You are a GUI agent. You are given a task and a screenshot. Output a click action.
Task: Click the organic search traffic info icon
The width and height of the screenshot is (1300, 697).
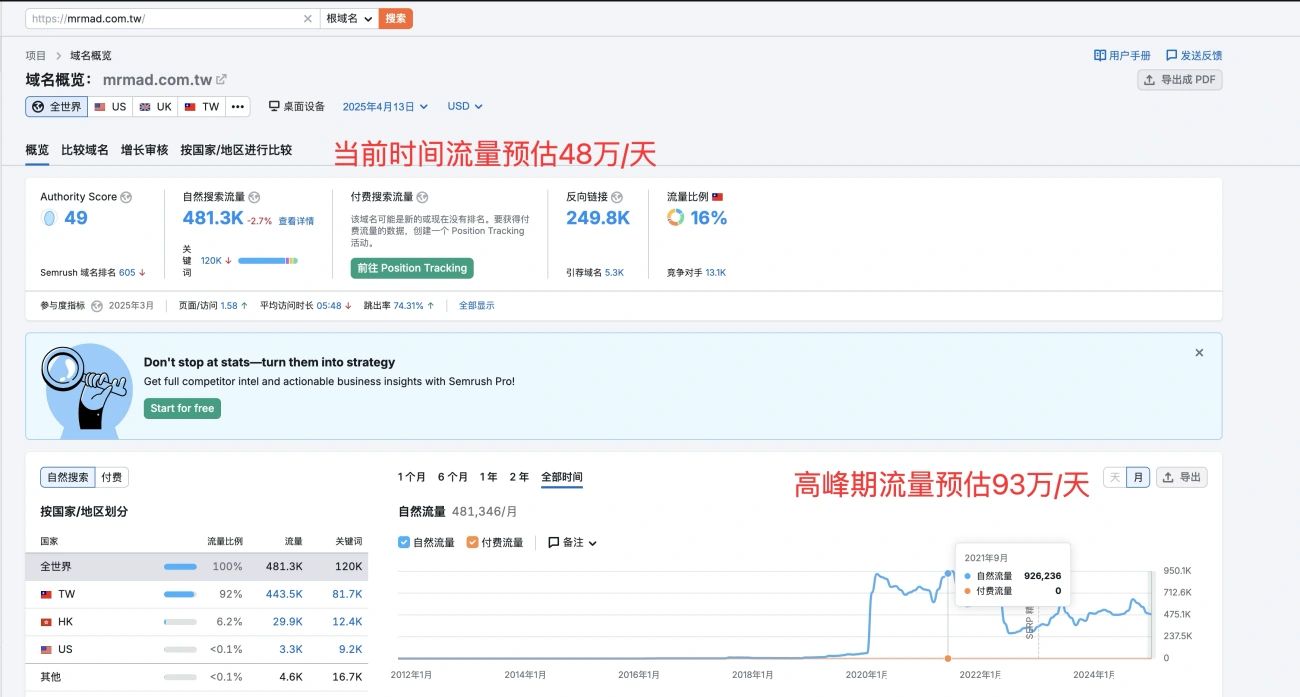tap(254, 197)
